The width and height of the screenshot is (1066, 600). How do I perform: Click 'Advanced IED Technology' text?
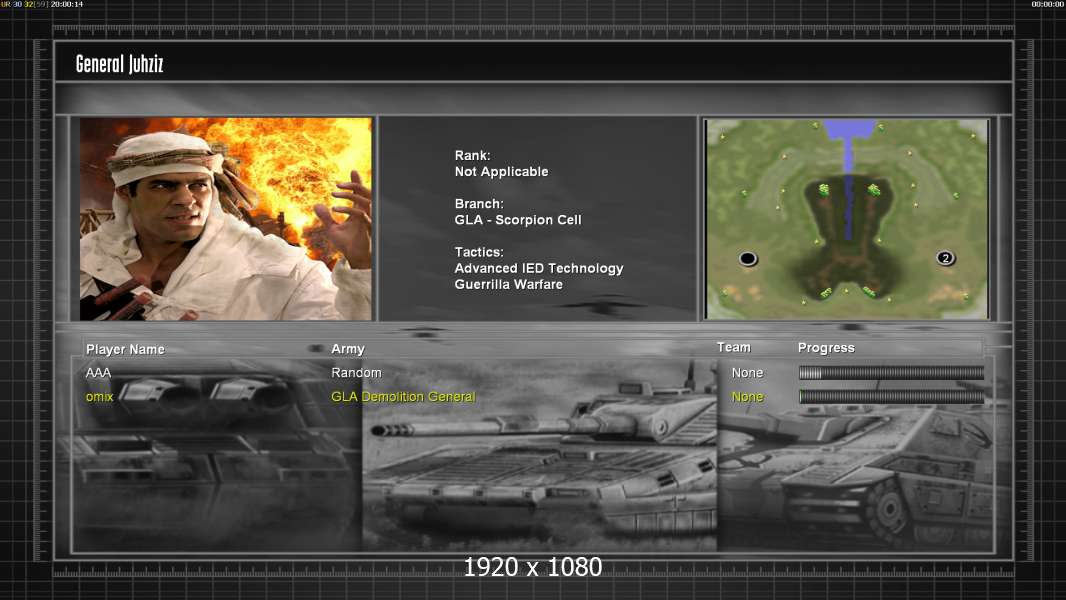(x=539, y=268)
